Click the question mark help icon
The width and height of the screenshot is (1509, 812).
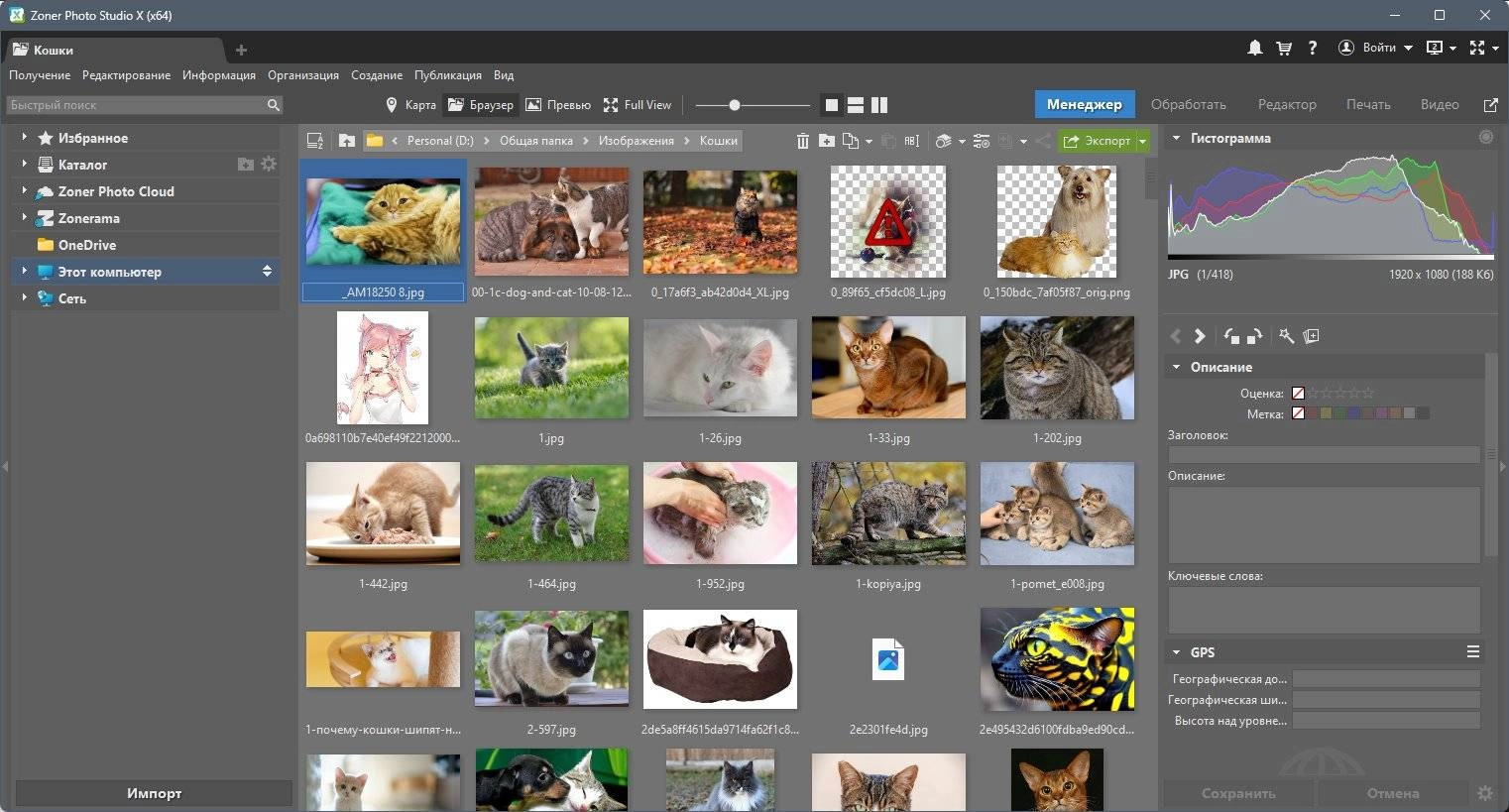point(1313,48)
